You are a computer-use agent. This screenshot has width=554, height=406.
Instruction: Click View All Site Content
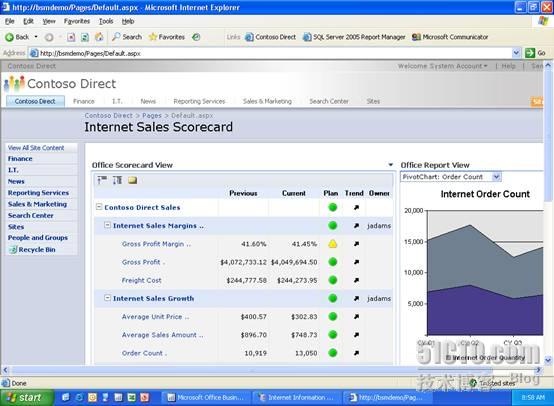36,148
